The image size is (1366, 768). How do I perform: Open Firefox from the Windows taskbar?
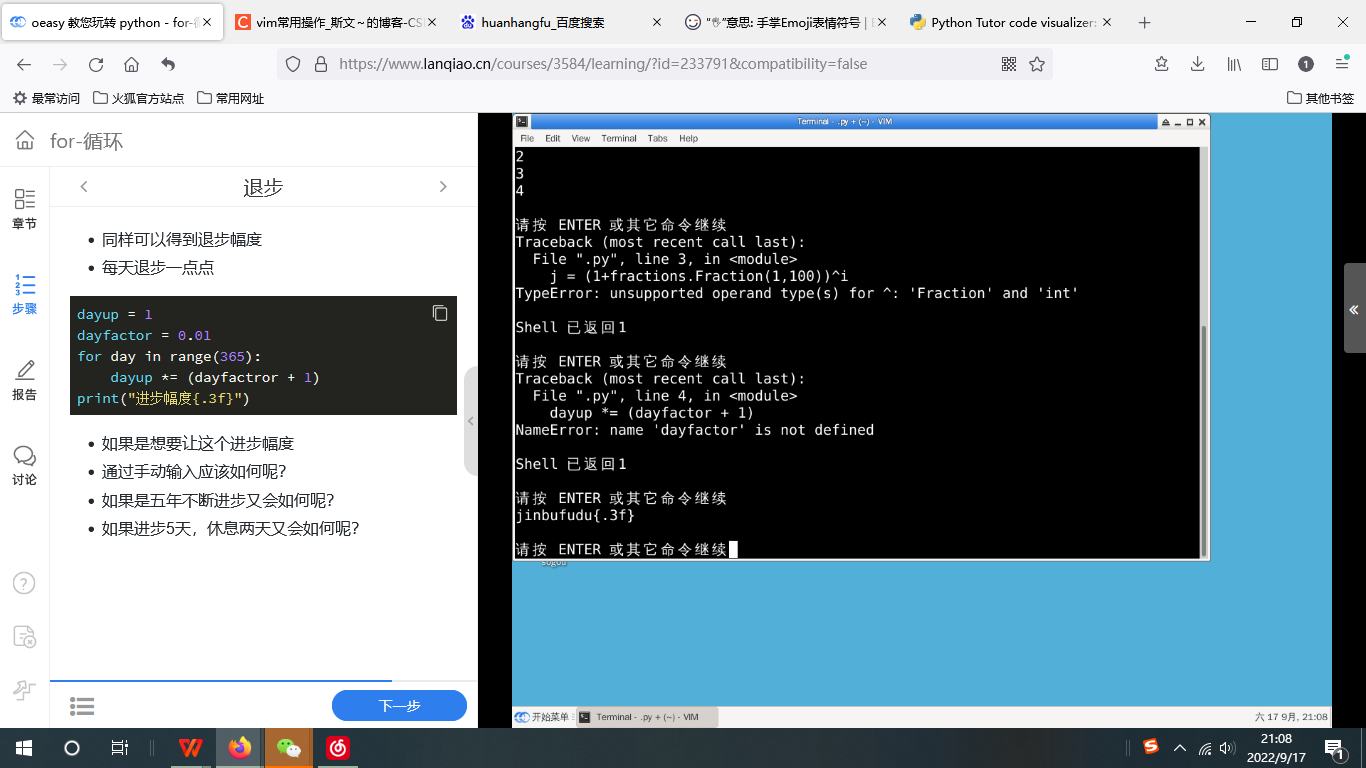click(240, 747)
